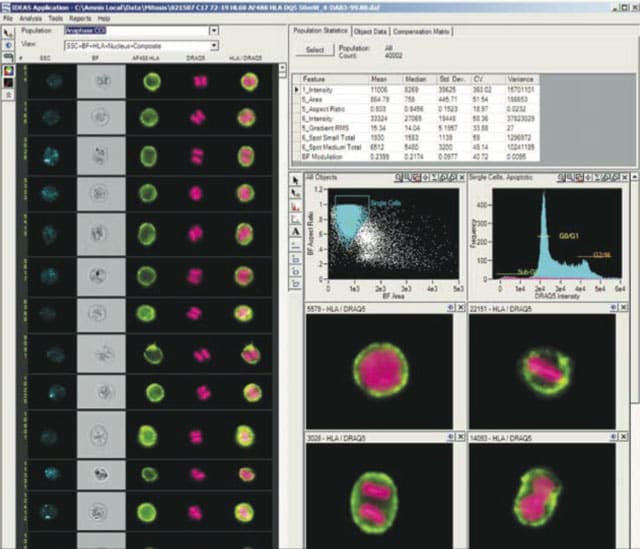The height and width of the screenshot is (549, 640).
Task: Toggle blue brightness icon in gallery toolbar
Action: click(x=8, y=45)
